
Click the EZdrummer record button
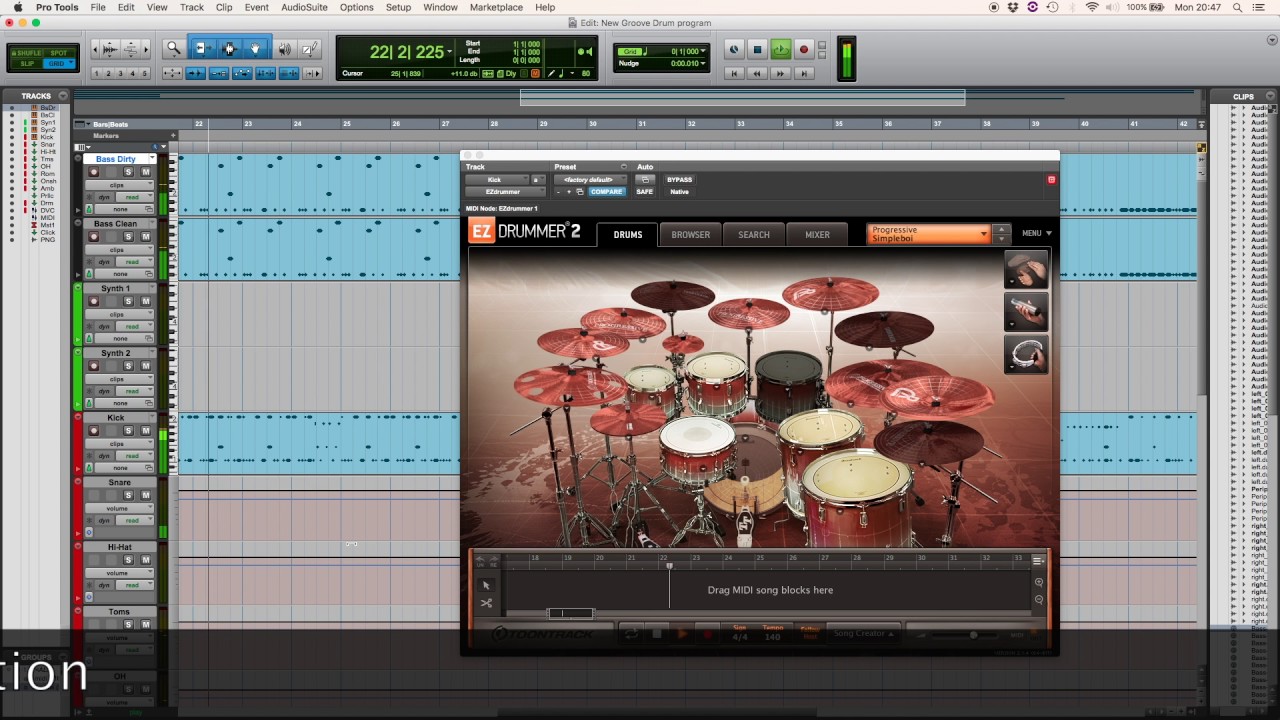[x=707, y=633]
